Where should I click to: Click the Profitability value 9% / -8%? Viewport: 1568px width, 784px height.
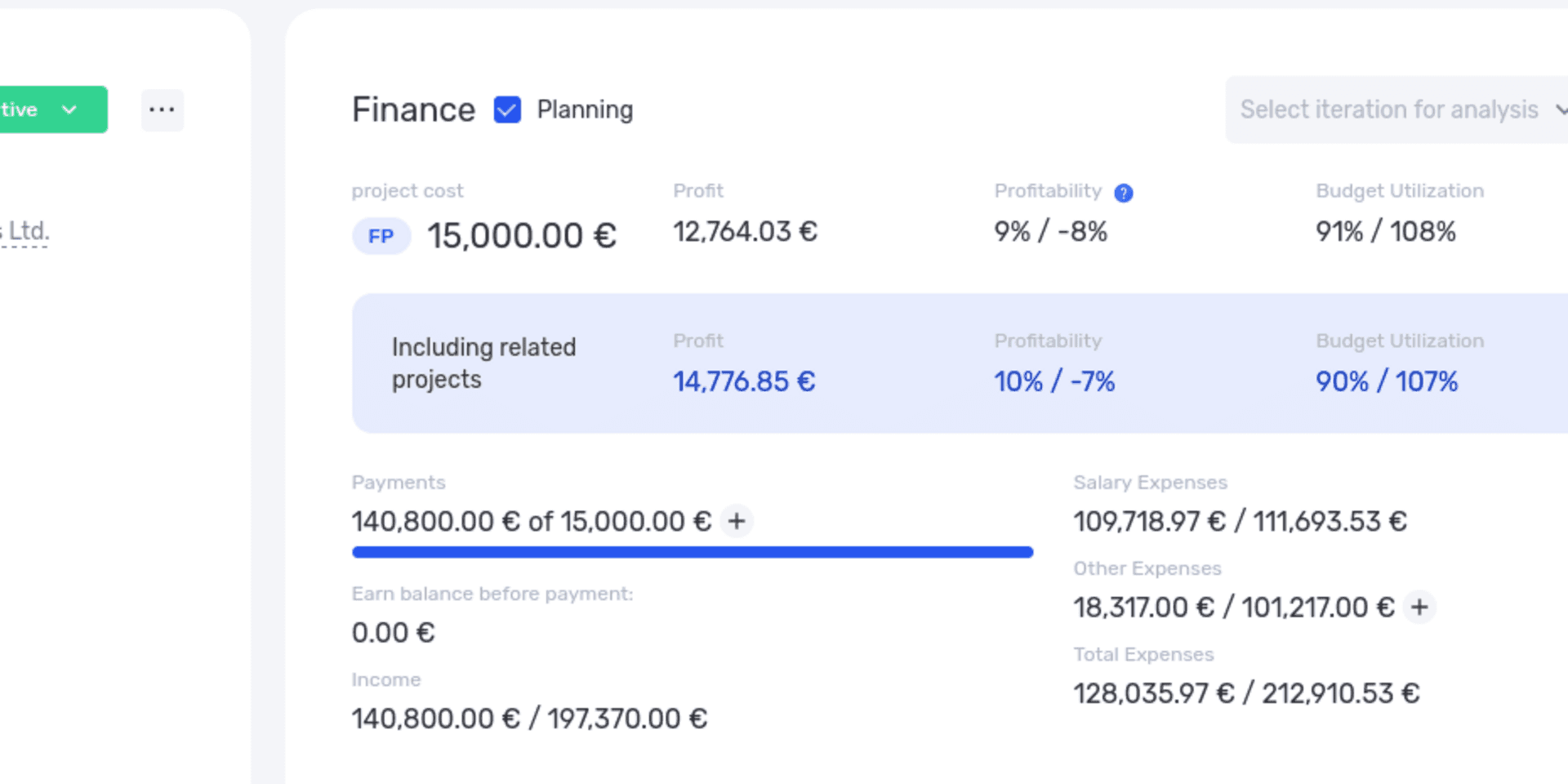click(x=1050, y=232)
